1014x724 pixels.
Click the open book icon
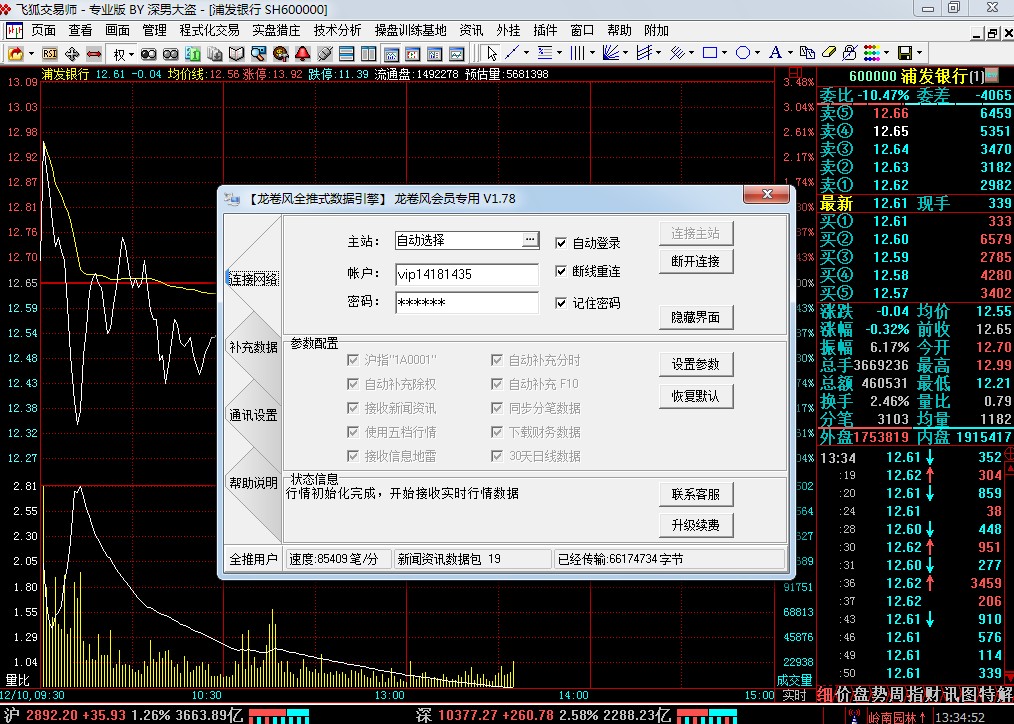237,54
